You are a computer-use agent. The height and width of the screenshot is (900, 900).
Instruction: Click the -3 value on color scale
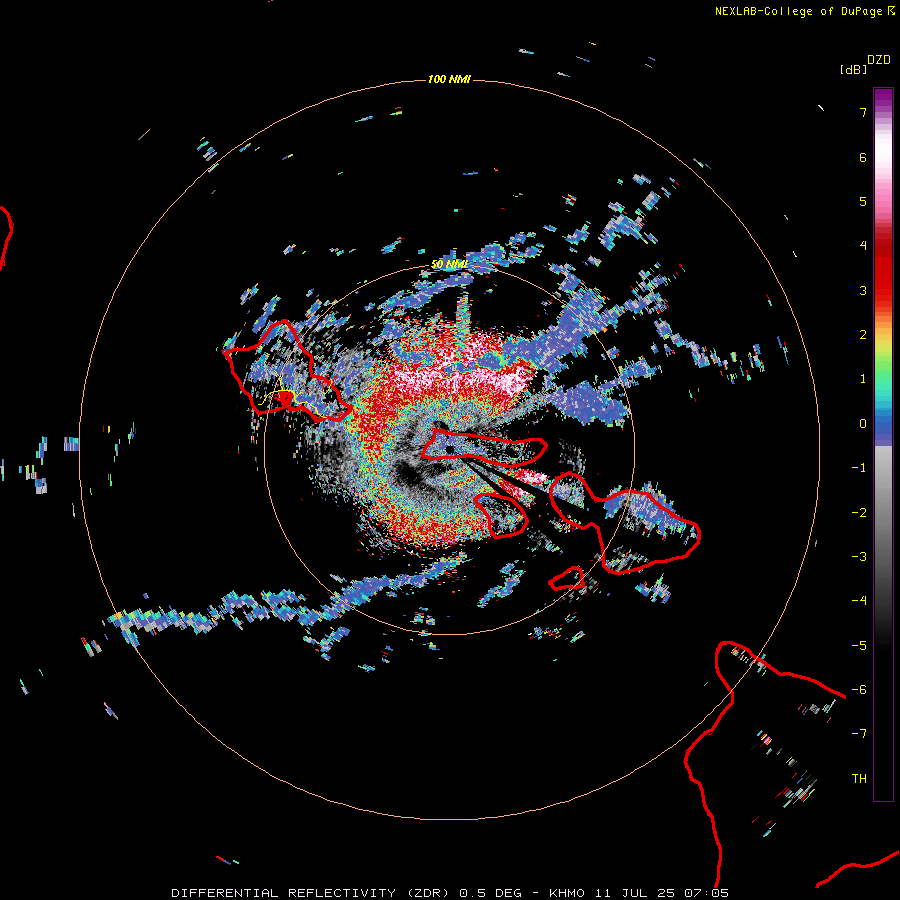click(x=859, y=557)
